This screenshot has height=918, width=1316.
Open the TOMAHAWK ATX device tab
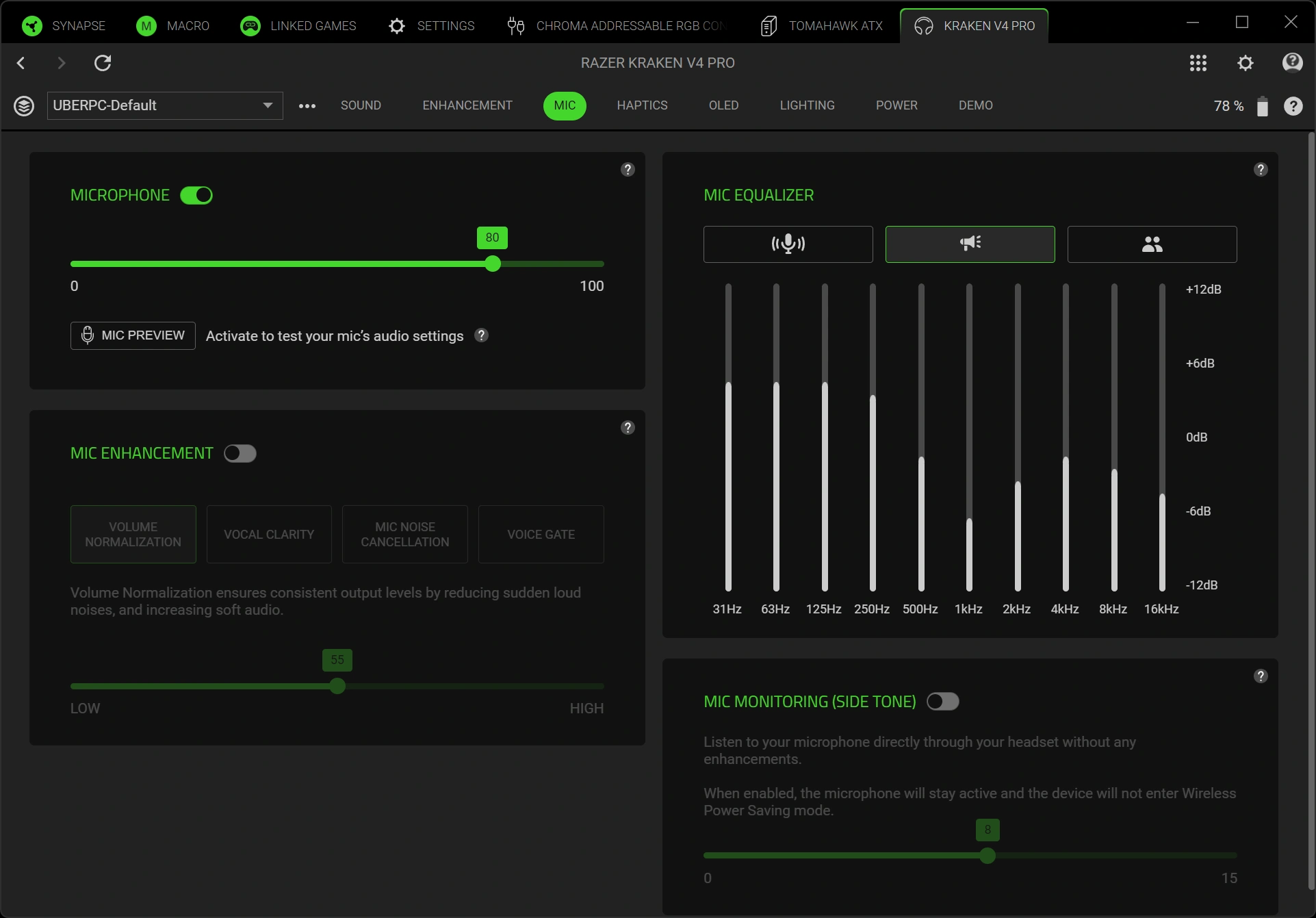point(821,26)
